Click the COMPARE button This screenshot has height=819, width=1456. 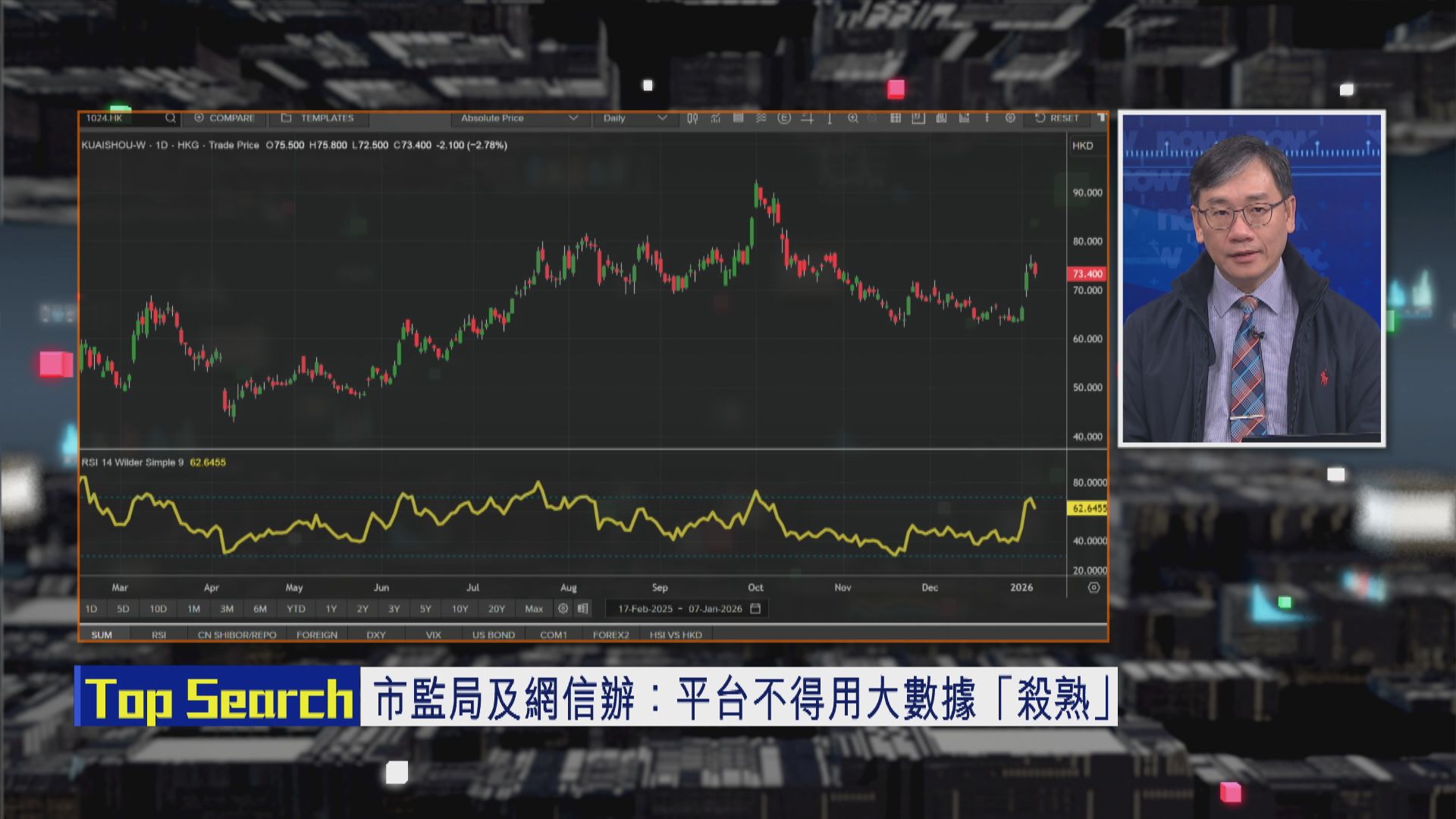pyautogui.click(x=224, y=118)
